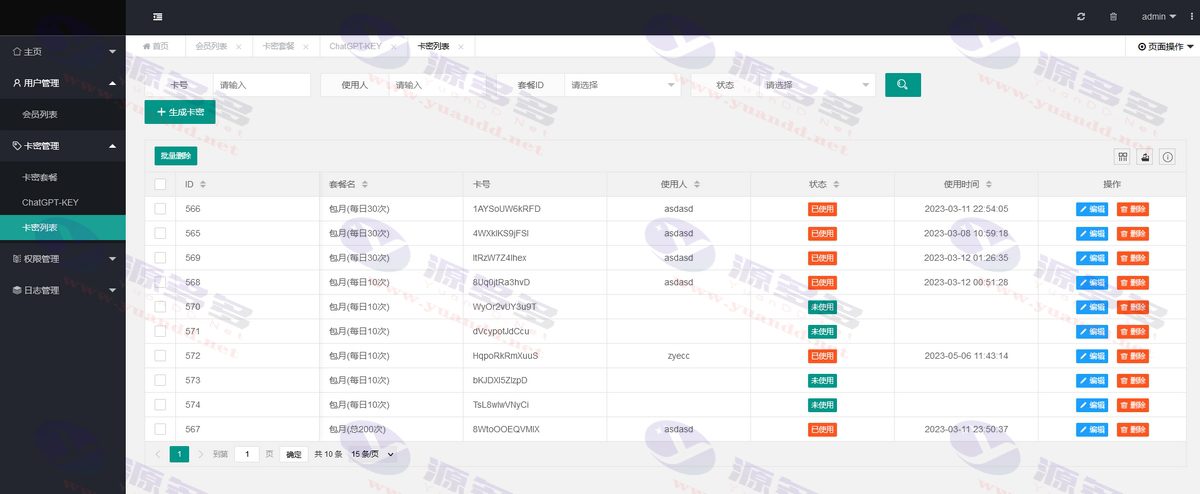1200x494 pixels.
Task: Delete the card with ID 566
Action: tap(1133, 209)
